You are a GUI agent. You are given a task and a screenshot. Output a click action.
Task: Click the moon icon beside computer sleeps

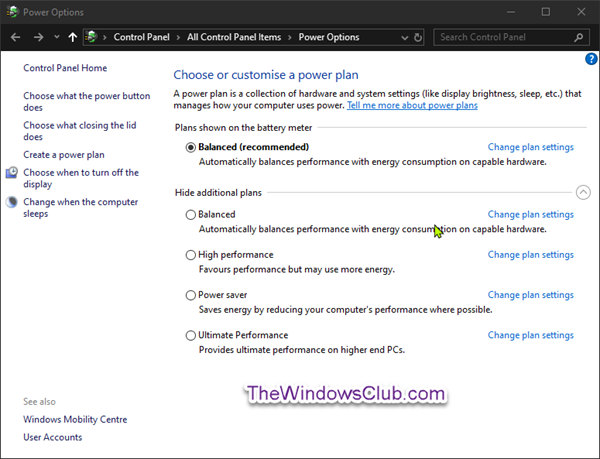click(x=11, y=202)
